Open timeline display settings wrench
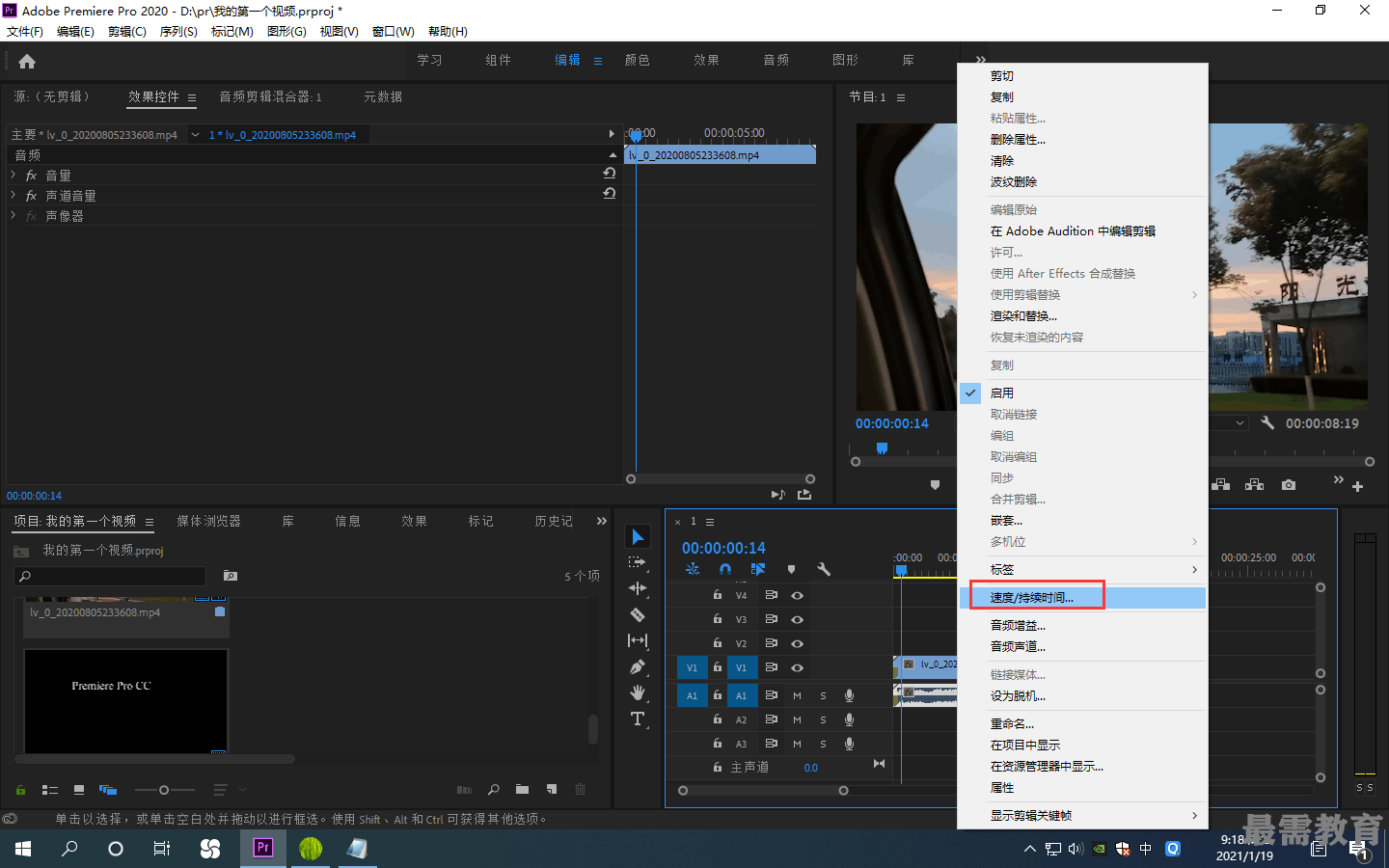1389x868 pixels. click(x=824, y=569)
